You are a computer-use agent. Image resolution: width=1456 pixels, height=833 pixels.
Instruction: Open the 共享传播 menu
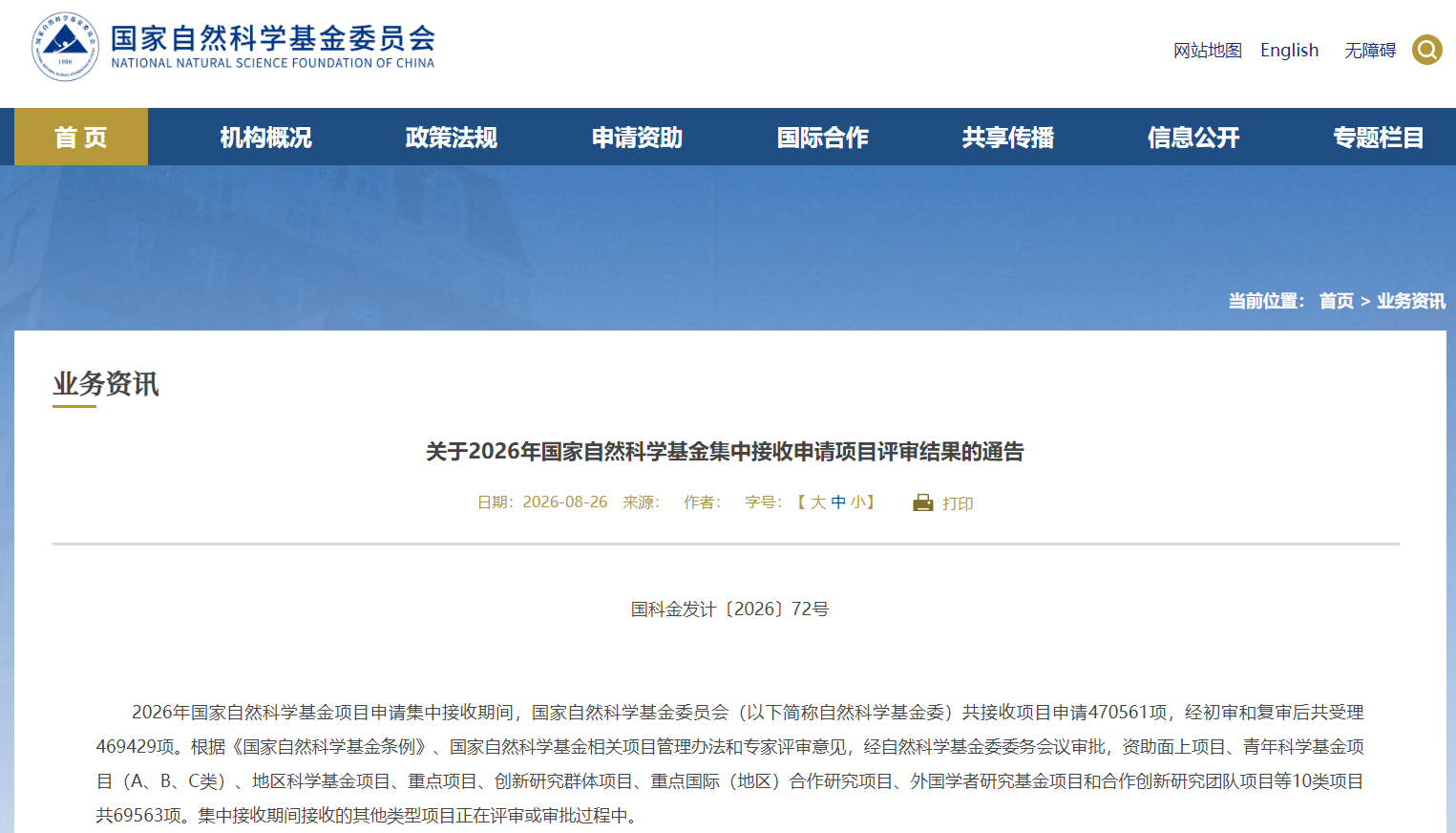1007,137
